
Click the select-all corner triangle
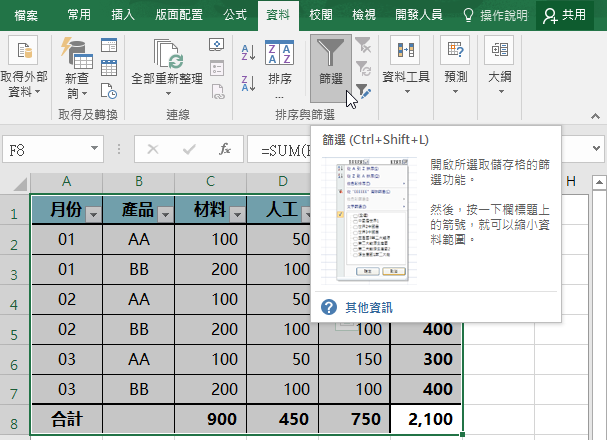point(20,184)
